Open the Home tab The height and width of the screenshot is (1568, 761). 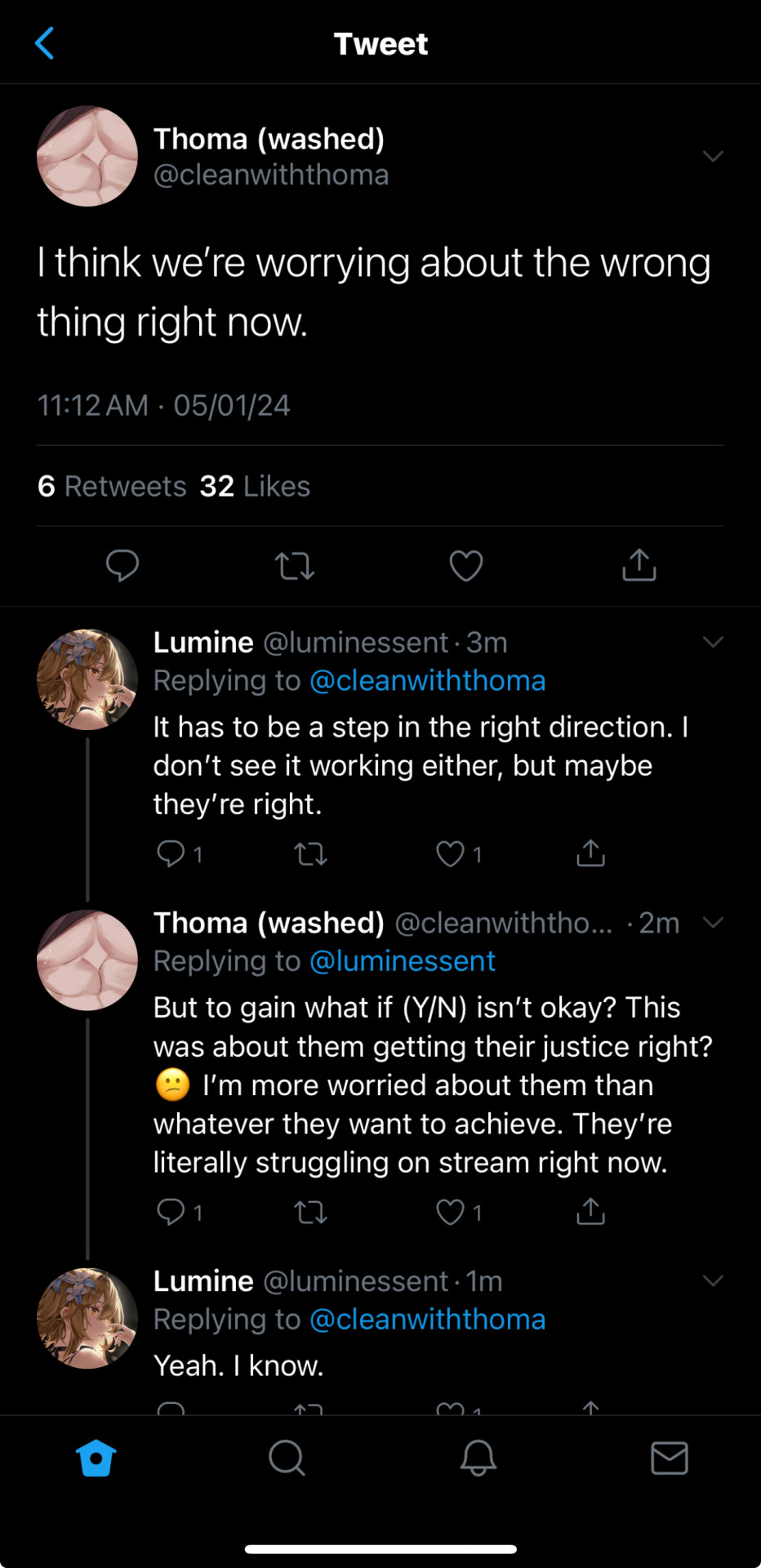(x=96, y=1458)
